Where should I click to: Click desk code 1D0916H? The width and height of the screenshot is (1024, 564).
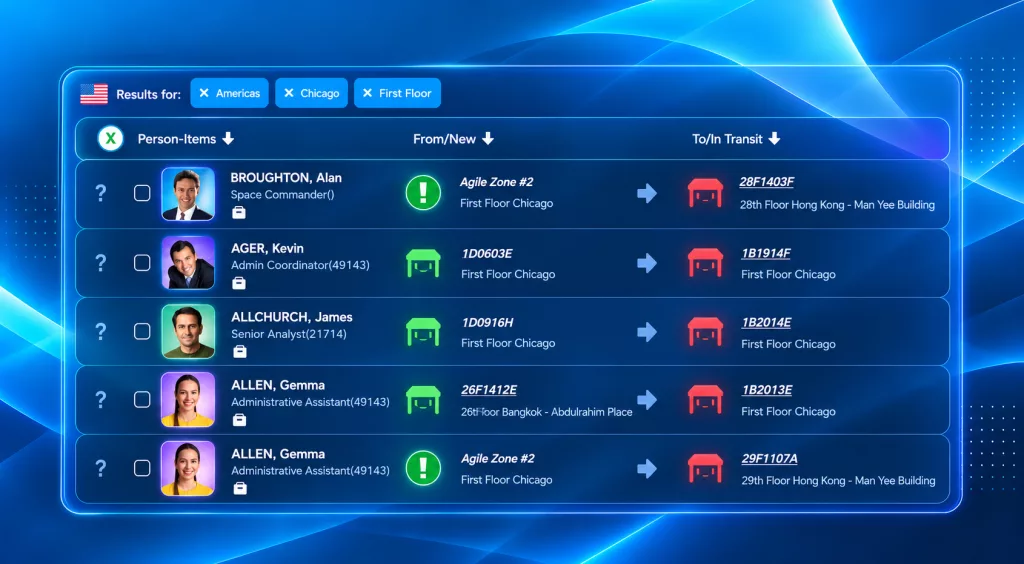tap(487, 322)
